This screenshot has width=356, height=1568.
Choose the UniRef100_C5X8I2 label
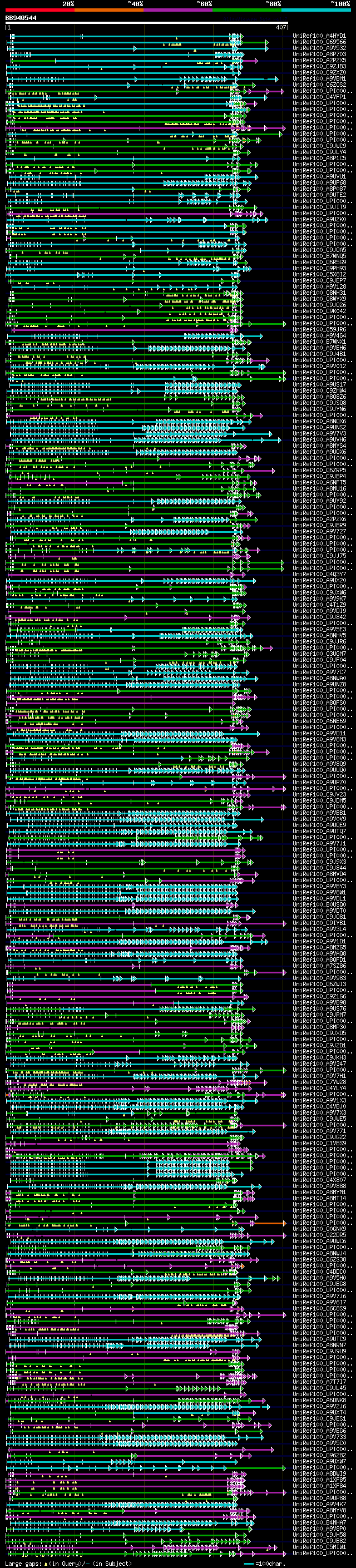coord(319,275)
